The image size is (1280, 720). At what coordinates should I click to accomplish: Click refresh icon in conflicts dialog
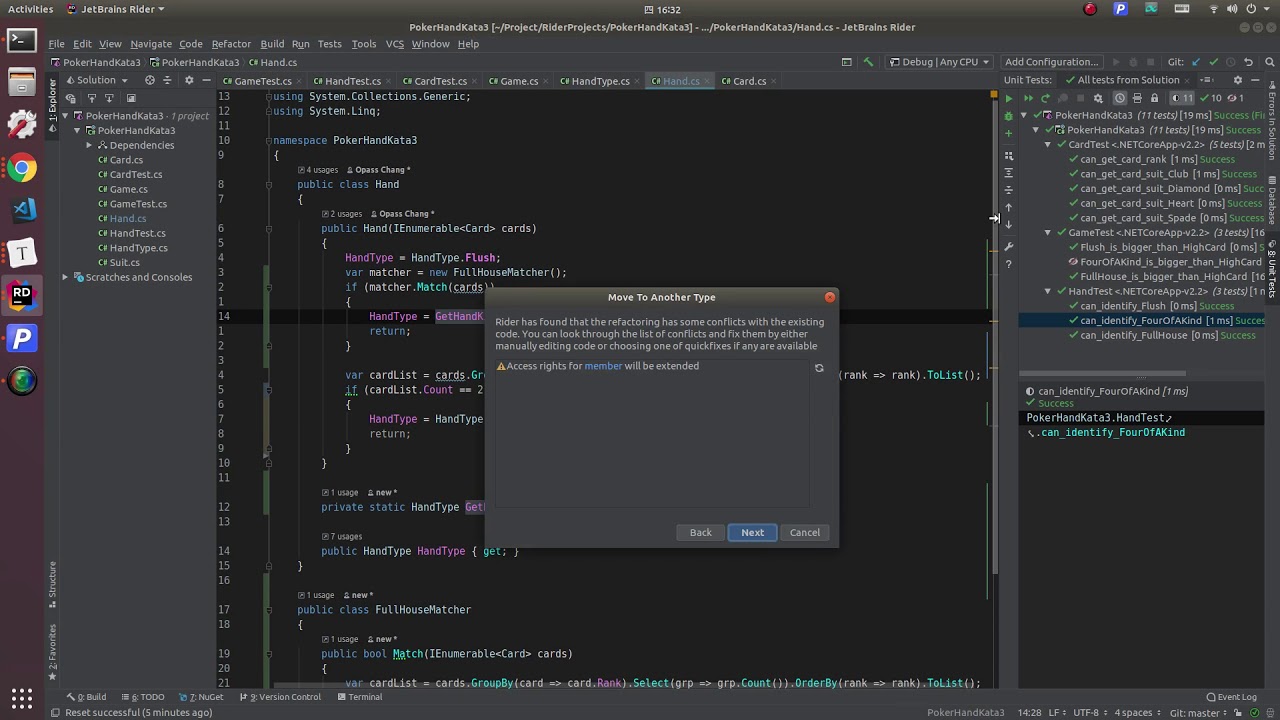coord(819,368)
